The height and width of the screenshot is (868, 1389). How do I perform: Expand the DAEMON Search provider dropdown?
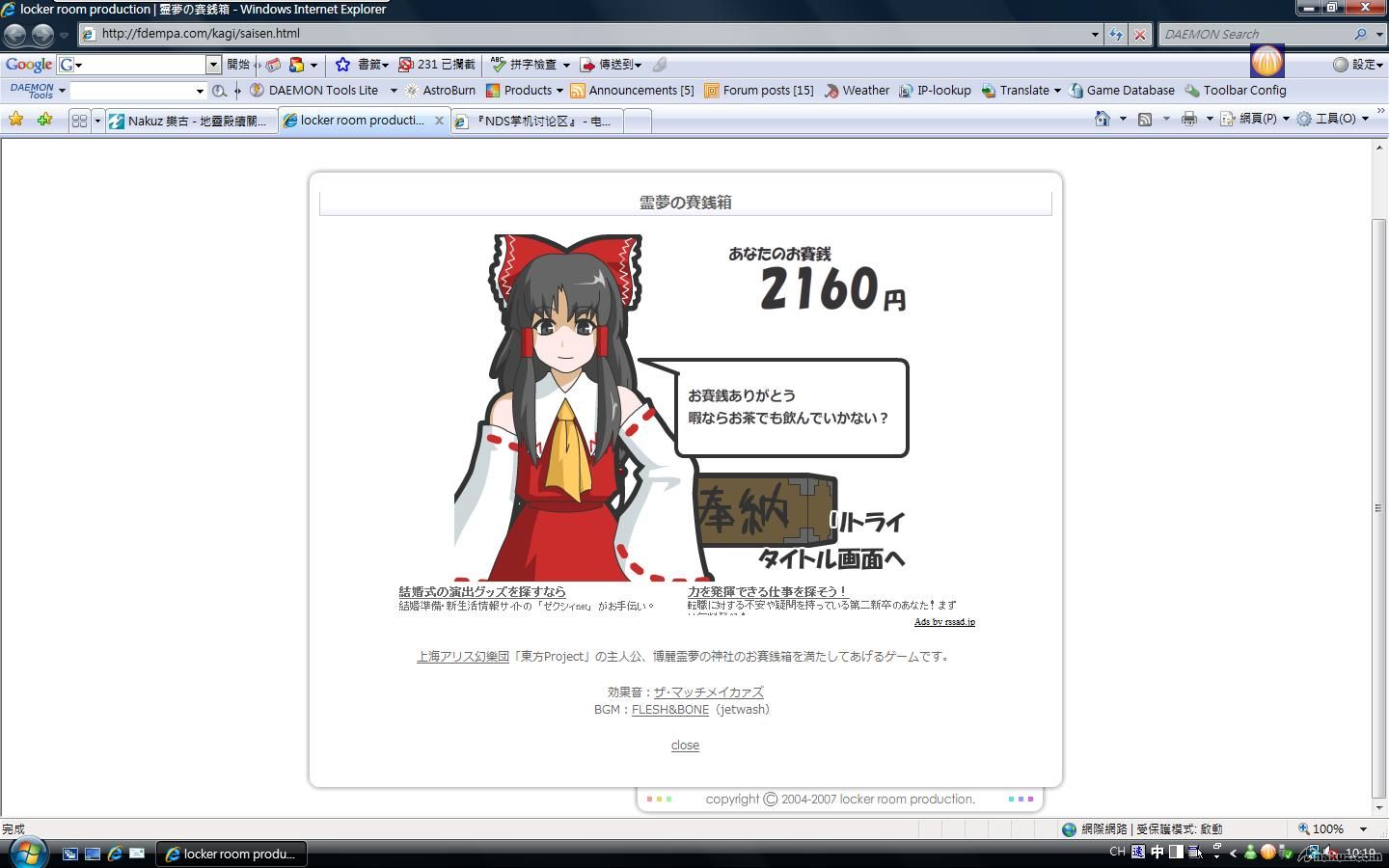point(1378,34)
